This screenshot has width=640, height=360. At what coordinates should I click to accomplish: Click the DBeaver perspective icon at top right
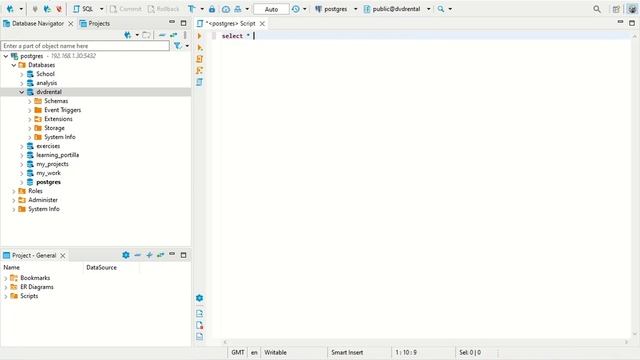pos(632,9)
